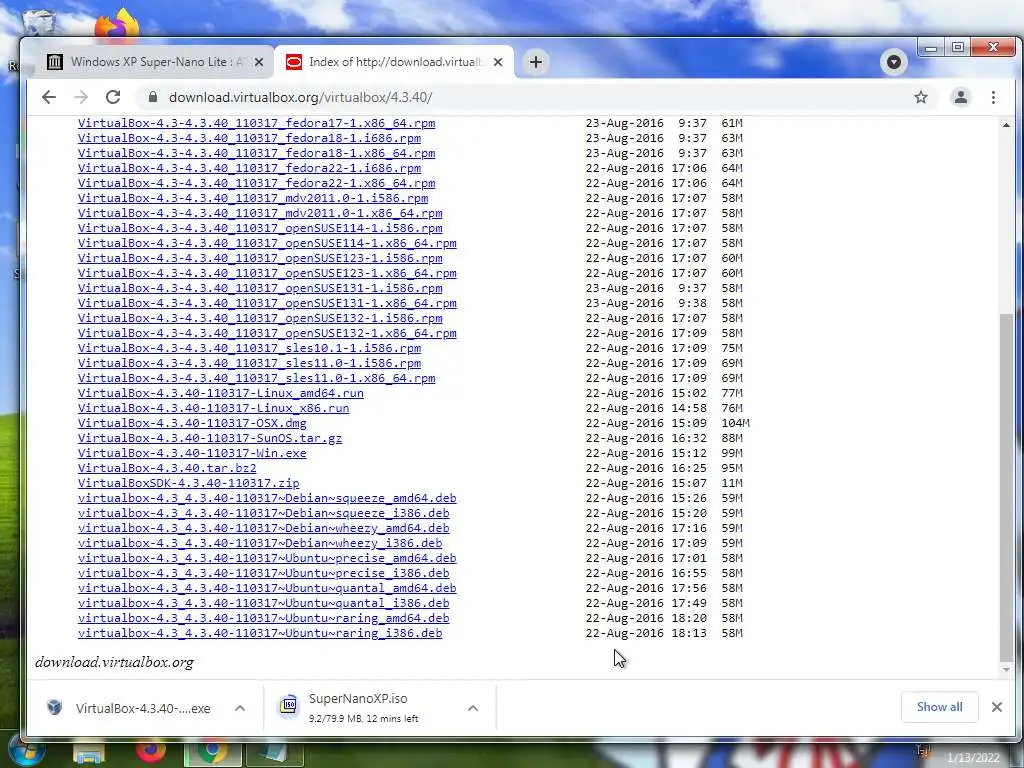Select the Index of download.virtualbox tab
Image resolution: width=1024 pixels, height=768 pixels.
point(394,62)
